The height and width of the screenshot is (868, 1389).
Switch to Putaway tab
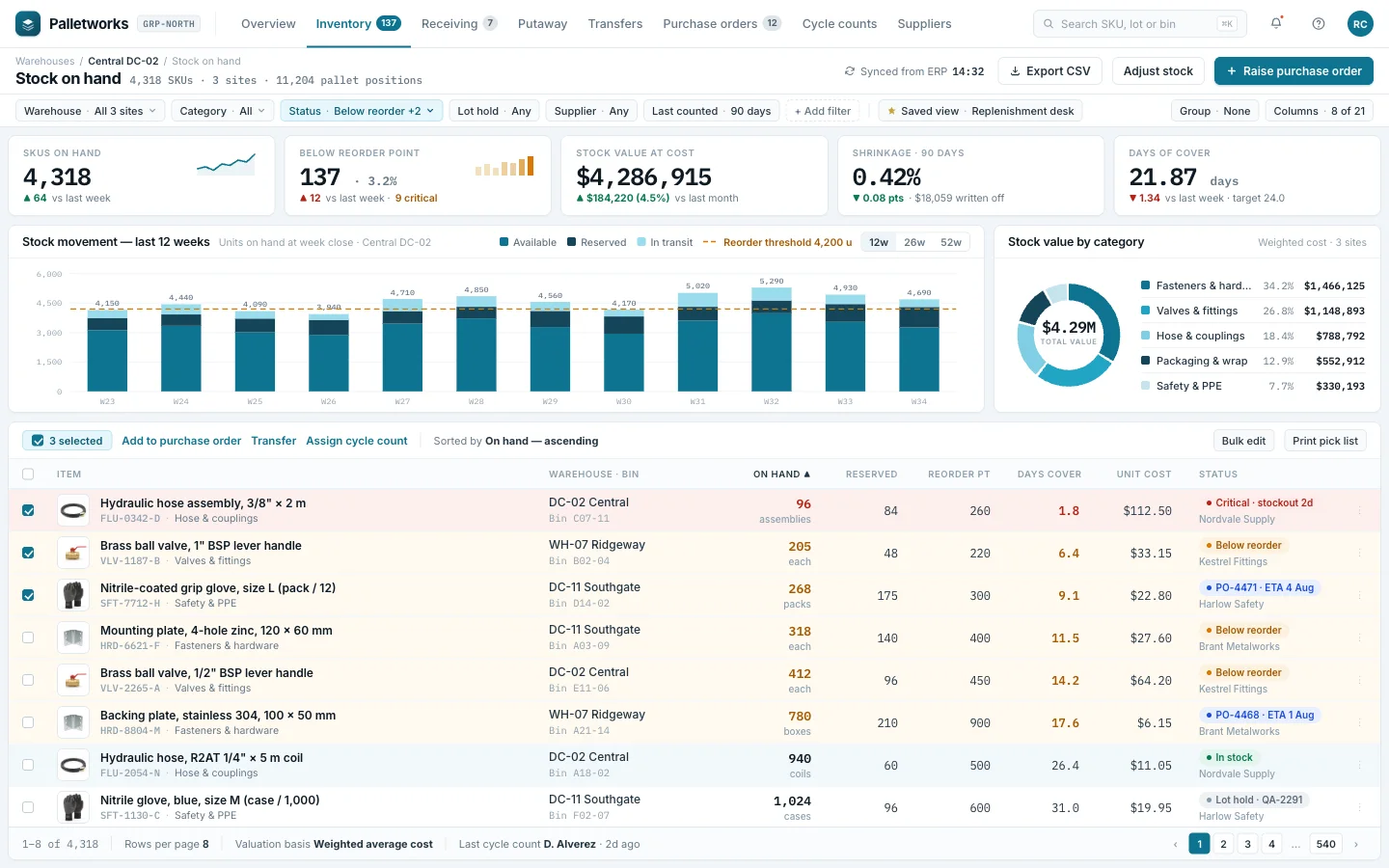542,24
